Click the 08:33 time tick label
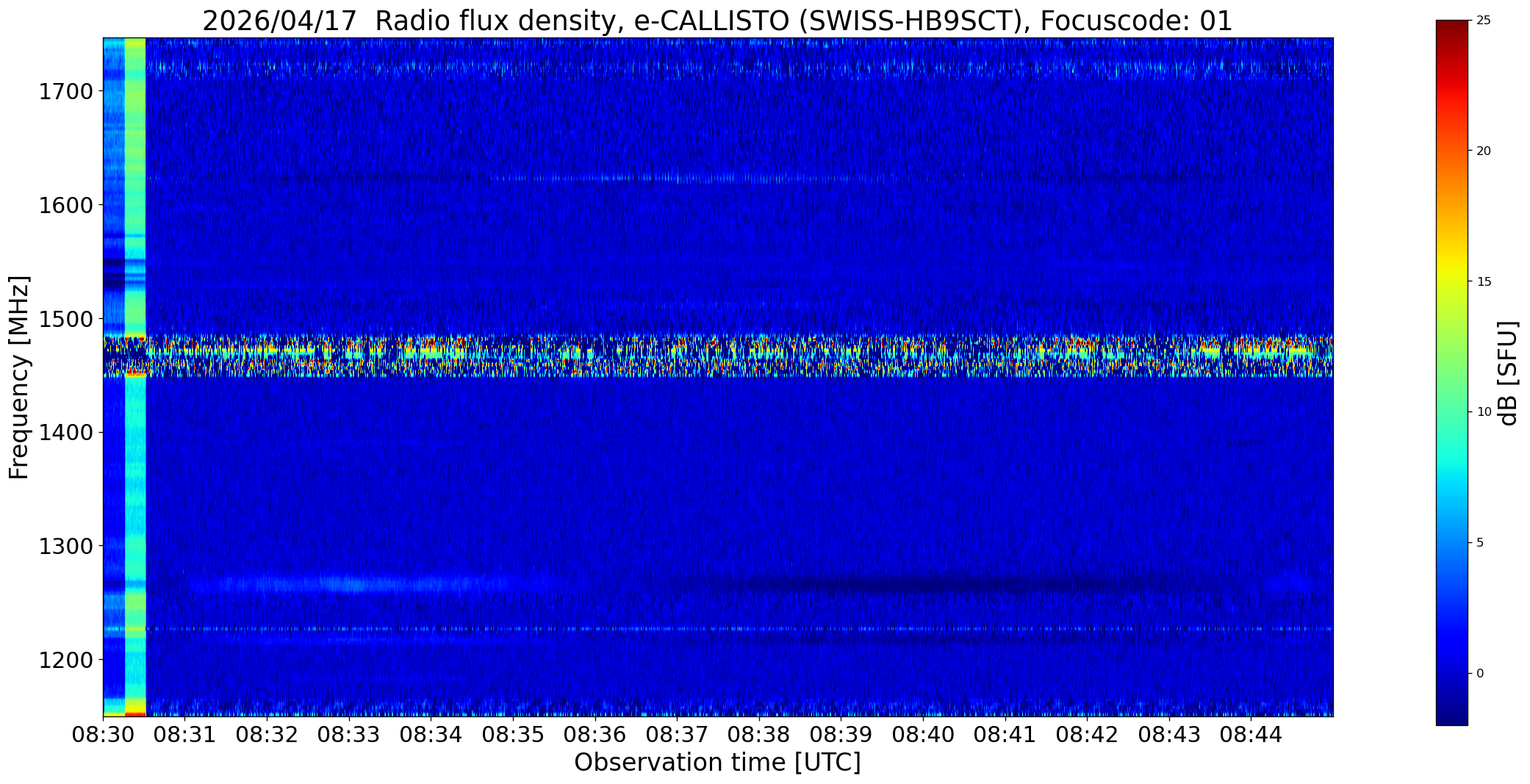The height and width of the screenshot is (784, 1530). pos(349,735)
